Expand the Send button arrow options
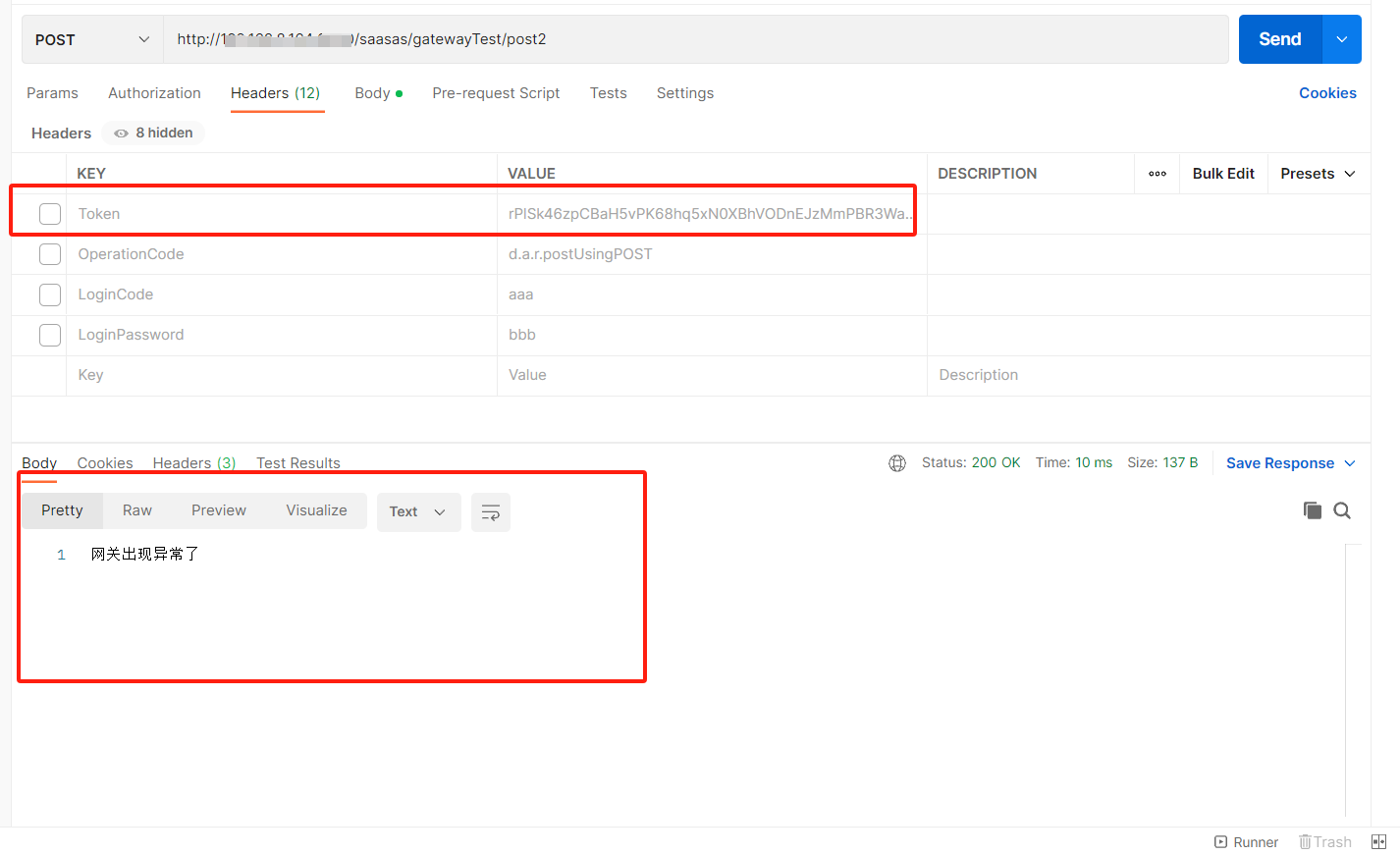This screenshot has width=1400, height=855. 1342,39
